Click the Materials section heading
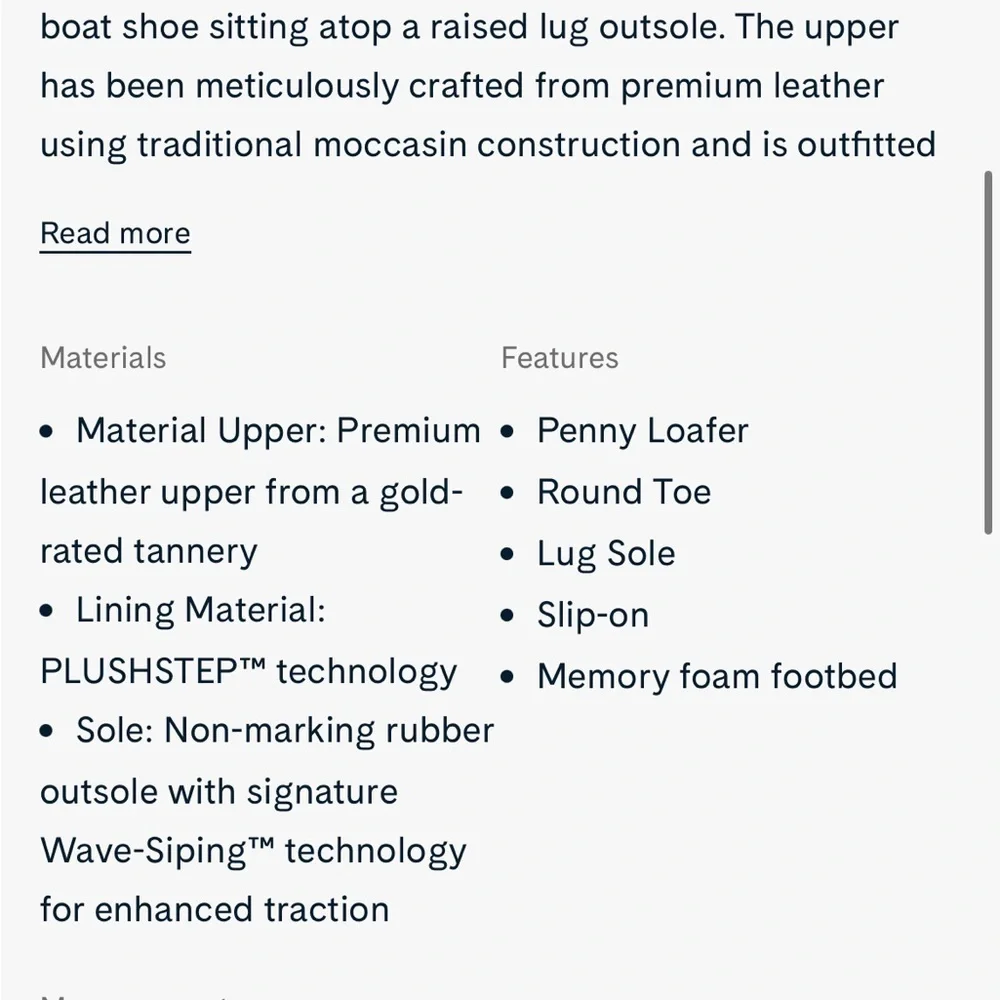Image resolution: width=1000 pixels, height=1000 pixels. click(103, 358)
